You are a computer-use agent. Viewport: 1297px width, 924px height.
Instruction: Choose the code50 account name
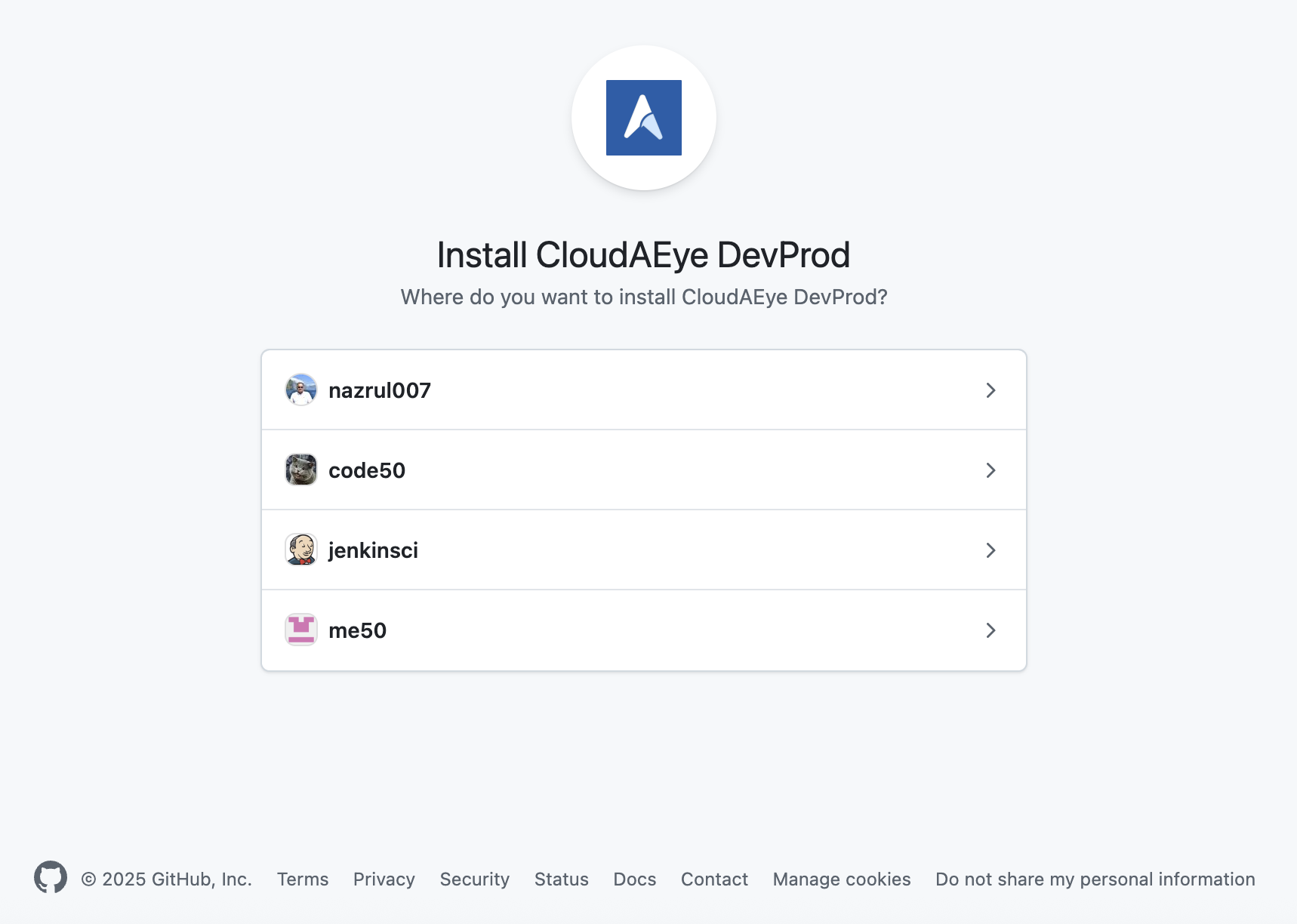tap(367, 470)
